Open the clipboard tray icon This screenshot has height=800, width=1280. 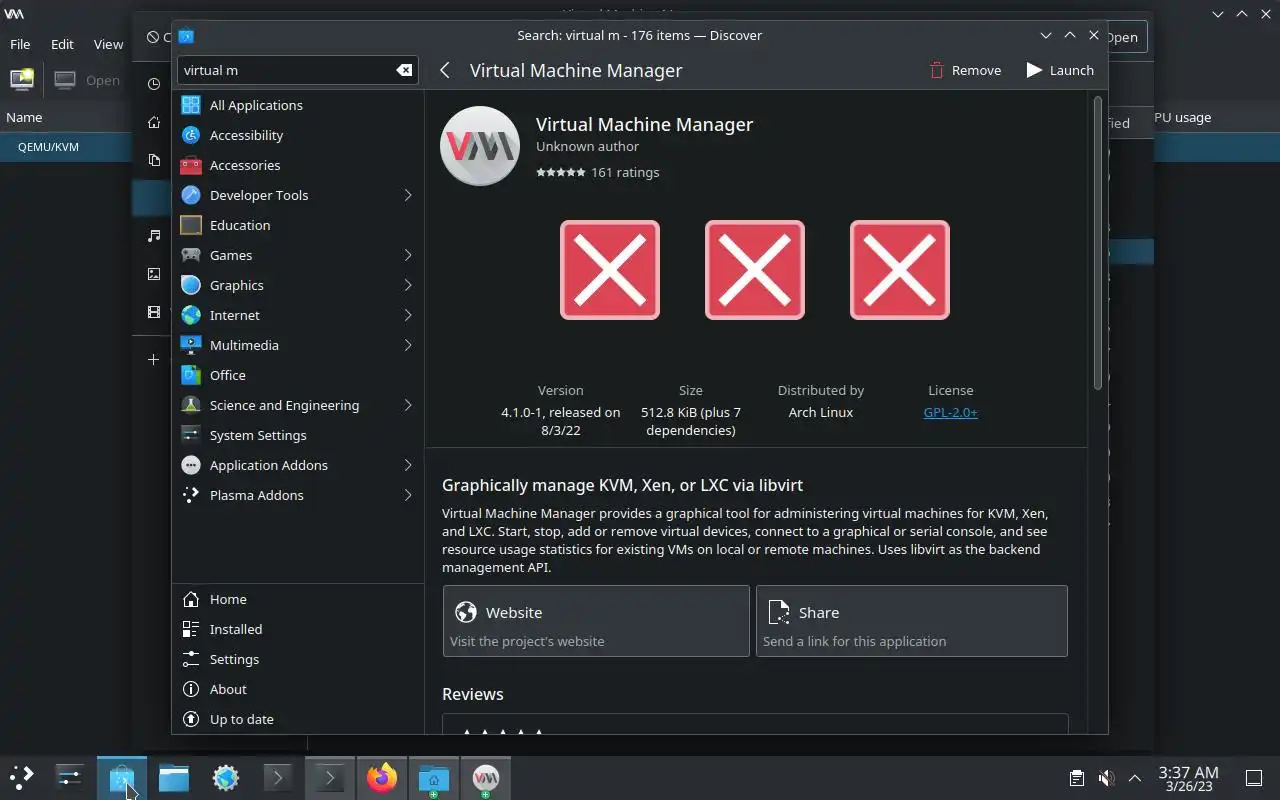[1076, 778]
